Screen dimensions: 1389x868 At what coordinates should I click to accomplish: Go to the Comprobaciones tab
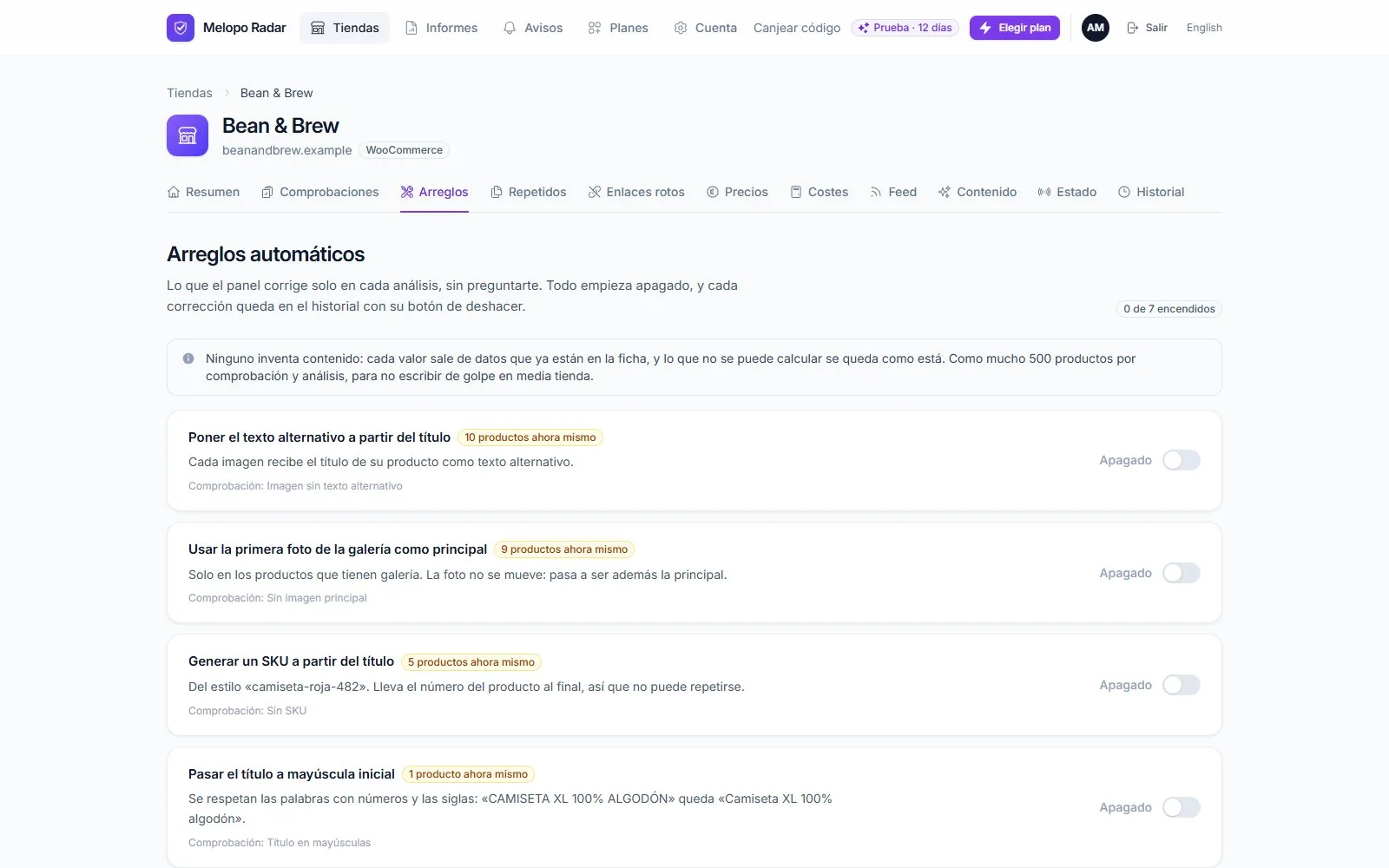point(320,192)
